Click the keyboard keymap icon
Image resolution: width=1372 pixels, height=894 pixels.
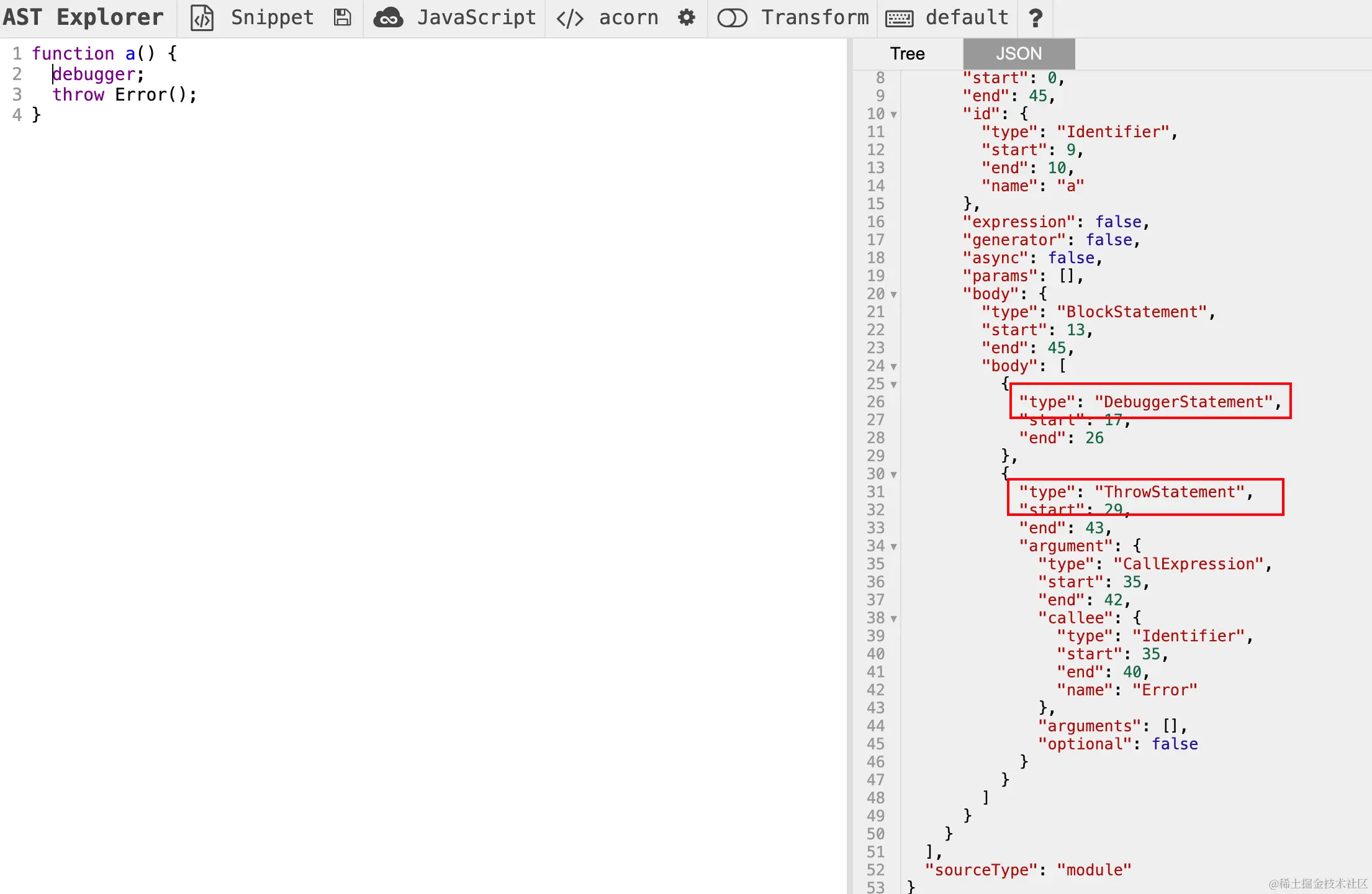[x=899, y=18]
